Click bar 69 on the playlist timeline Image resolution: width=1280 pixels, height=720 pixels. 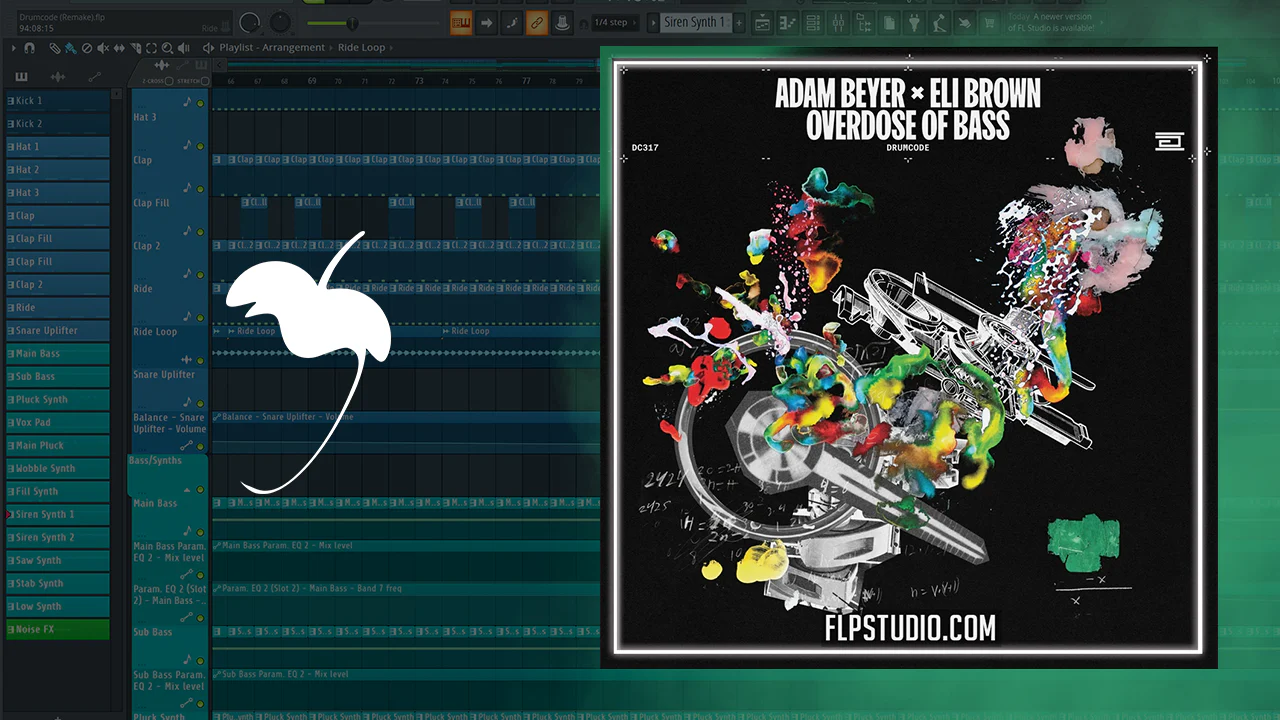point(312,81)
